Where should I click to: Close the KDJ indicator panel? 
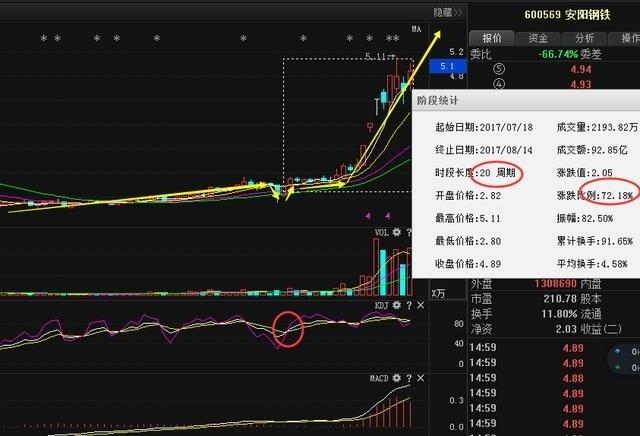(421, 305)
